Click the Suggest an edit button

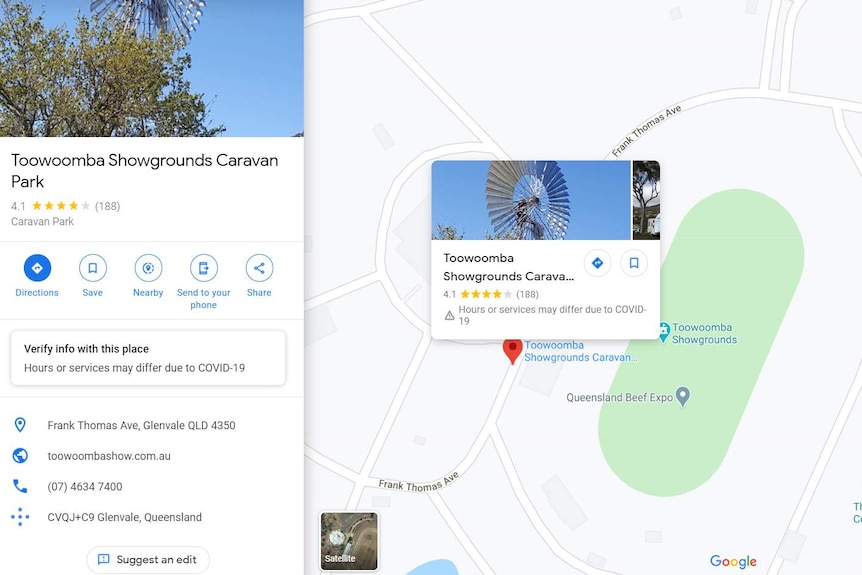coord(148,560)
